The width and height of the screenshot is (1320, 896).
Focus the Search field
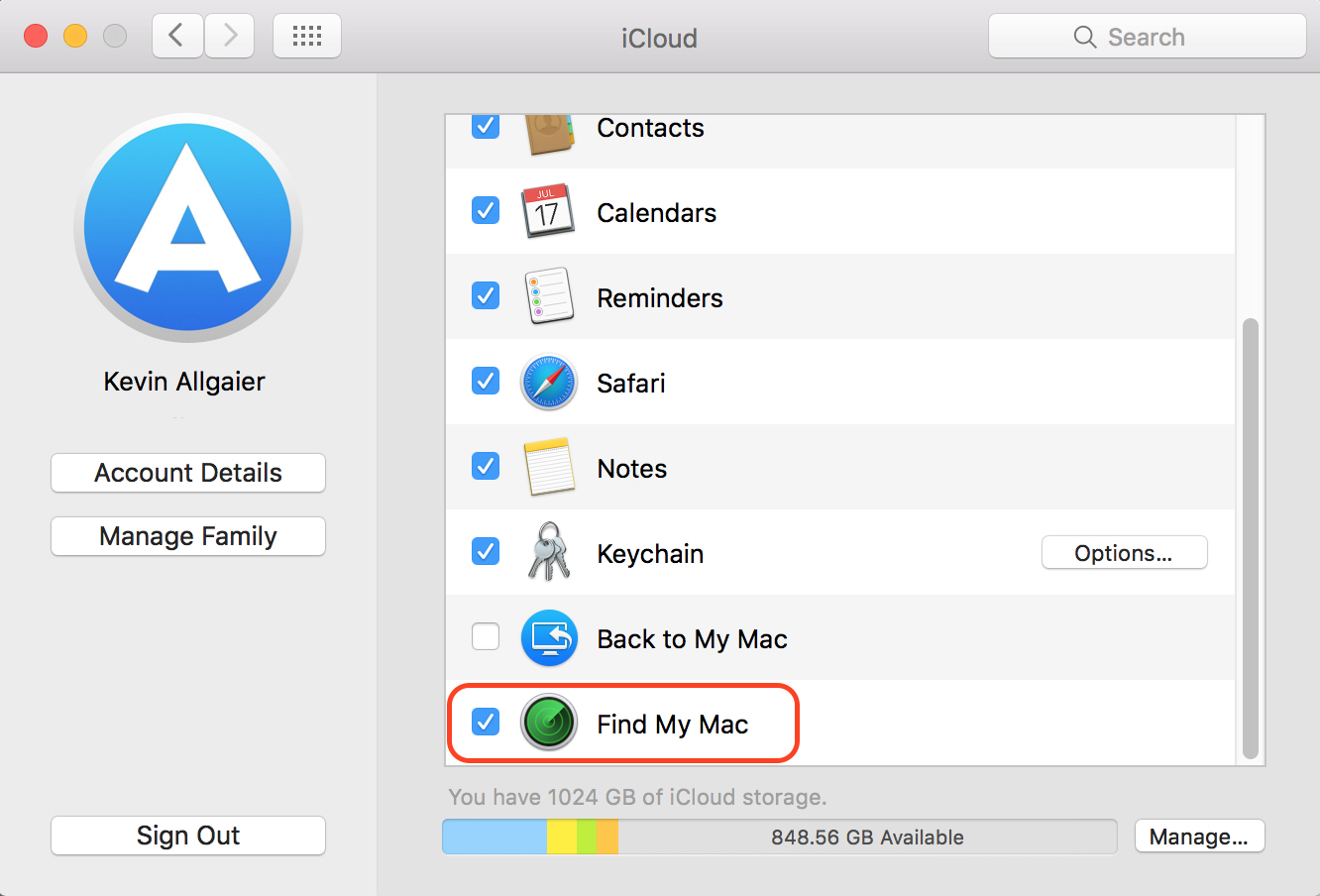[x=1148, y=37]
